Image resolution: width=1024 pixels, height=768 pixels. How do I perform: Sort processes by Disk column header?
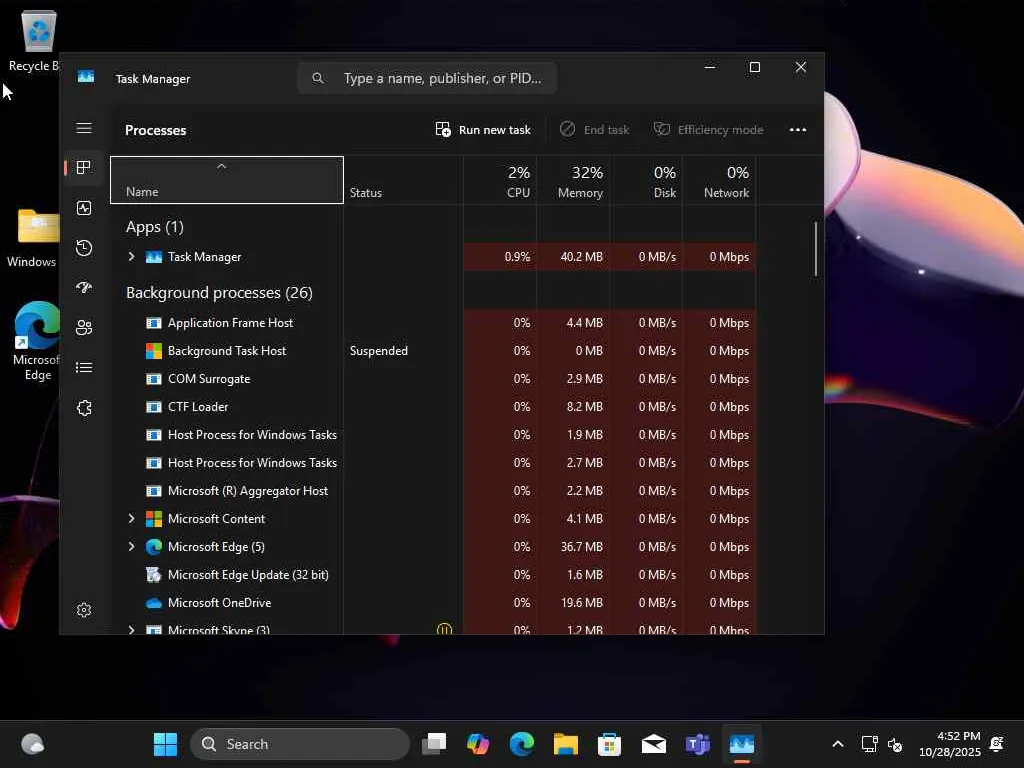(647, 180)
